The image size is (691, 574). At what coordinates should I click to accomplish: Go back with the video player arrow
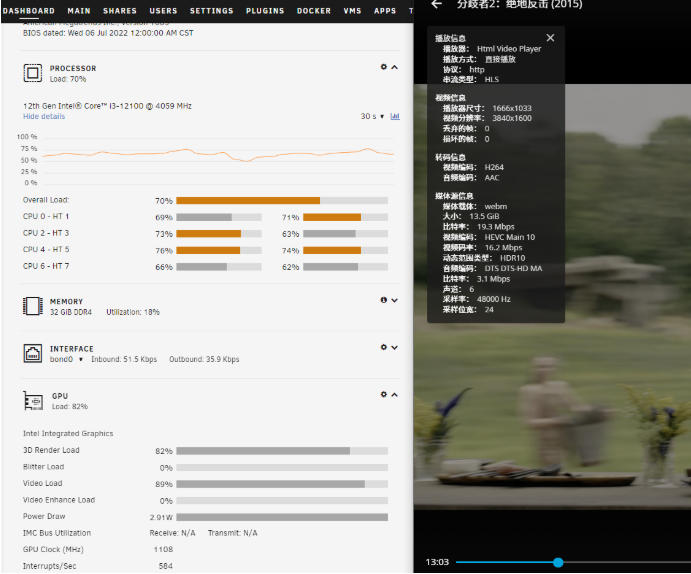pos(436,4)
